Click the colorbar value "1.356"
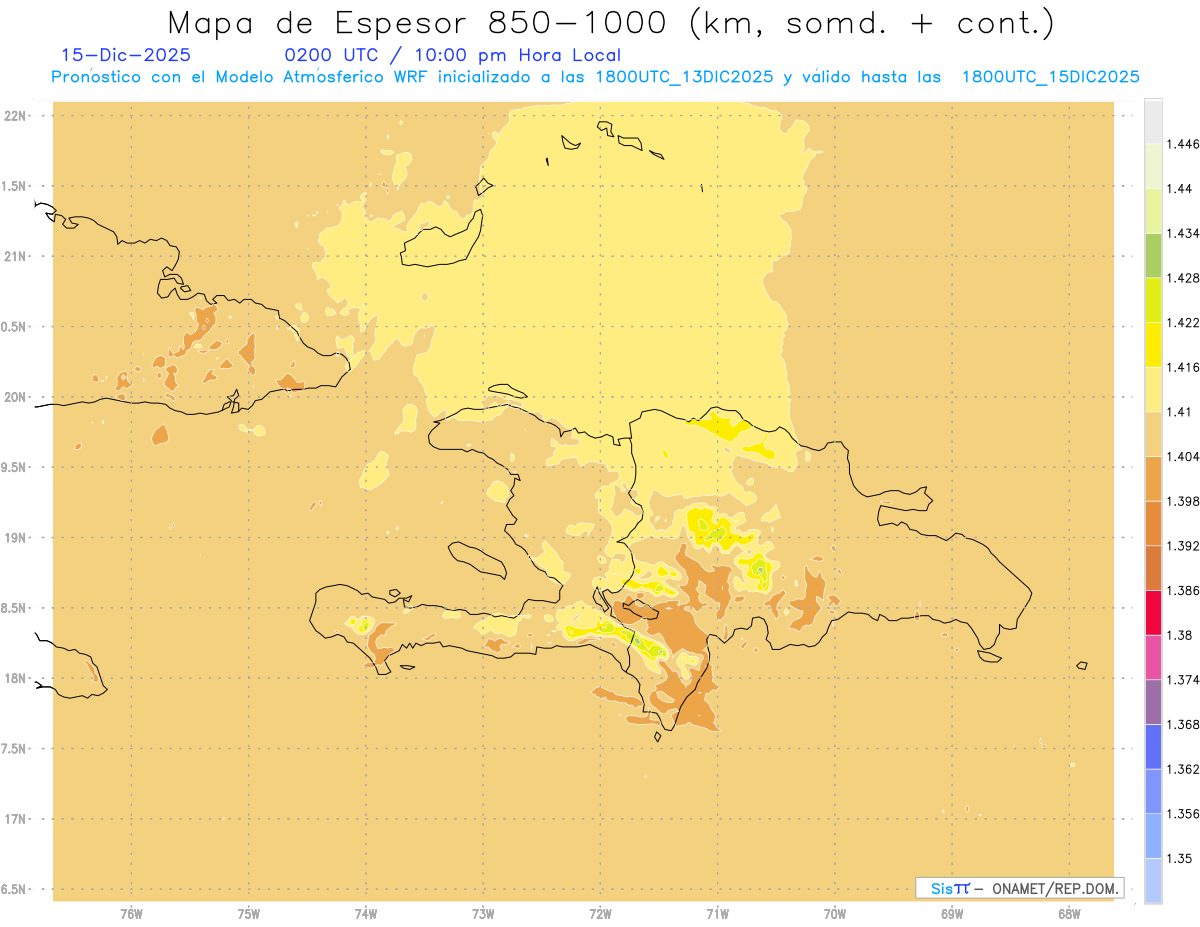This screenshot has width=1200, height=927. click(x=1184, y=814)
